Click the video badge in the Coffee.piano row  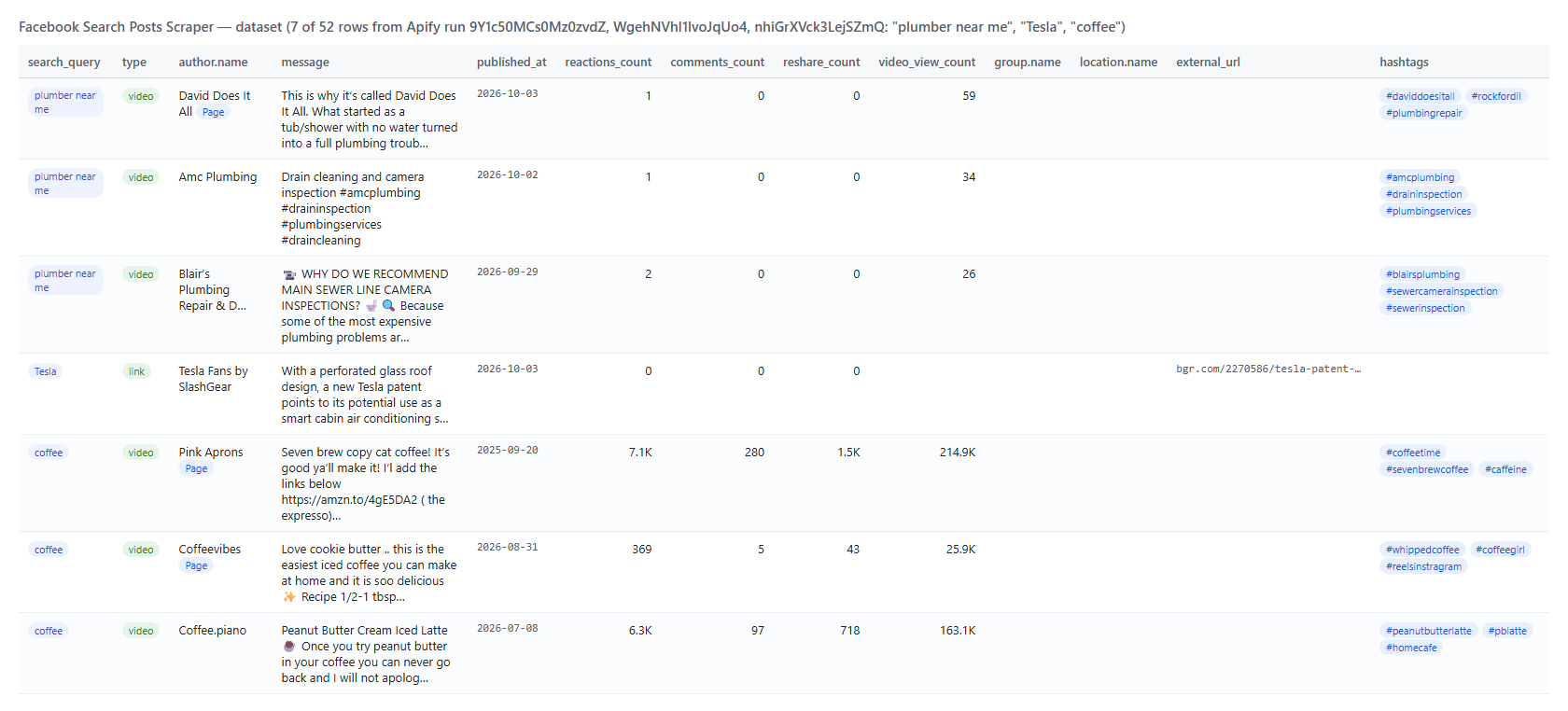pyautogui.click(x=141, y=631)
